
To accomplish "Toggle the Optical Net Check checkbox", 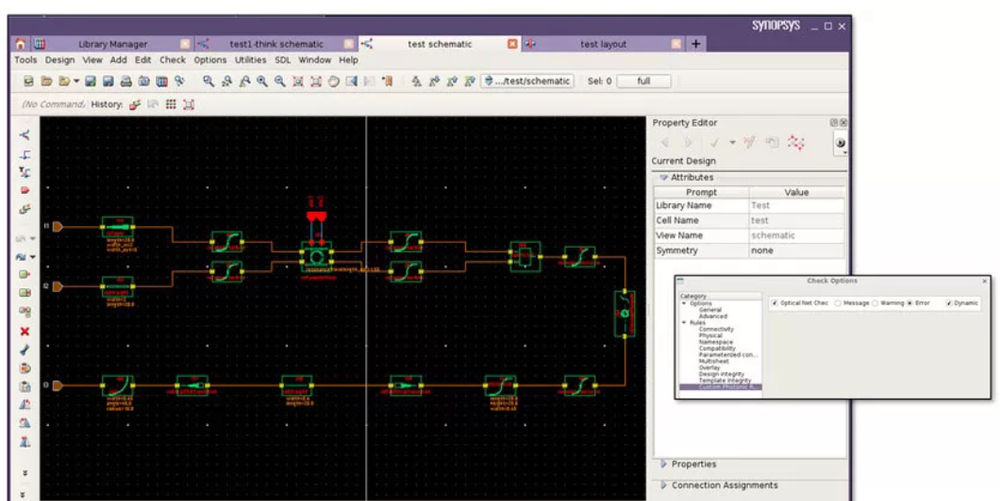I will 774,303.
